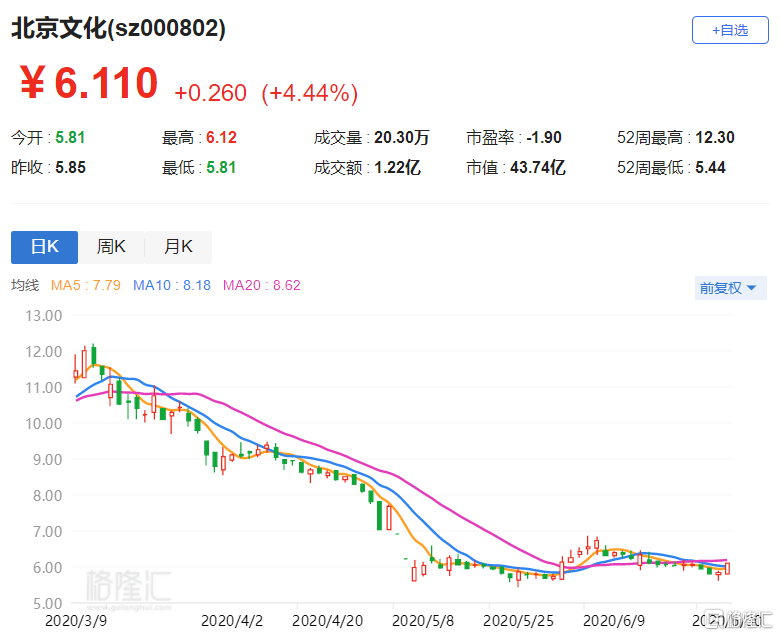The width and height of the screenshot is (779, 636).
Task: Click the 市值 43.74亿 market cap
Action: point(516,167)
